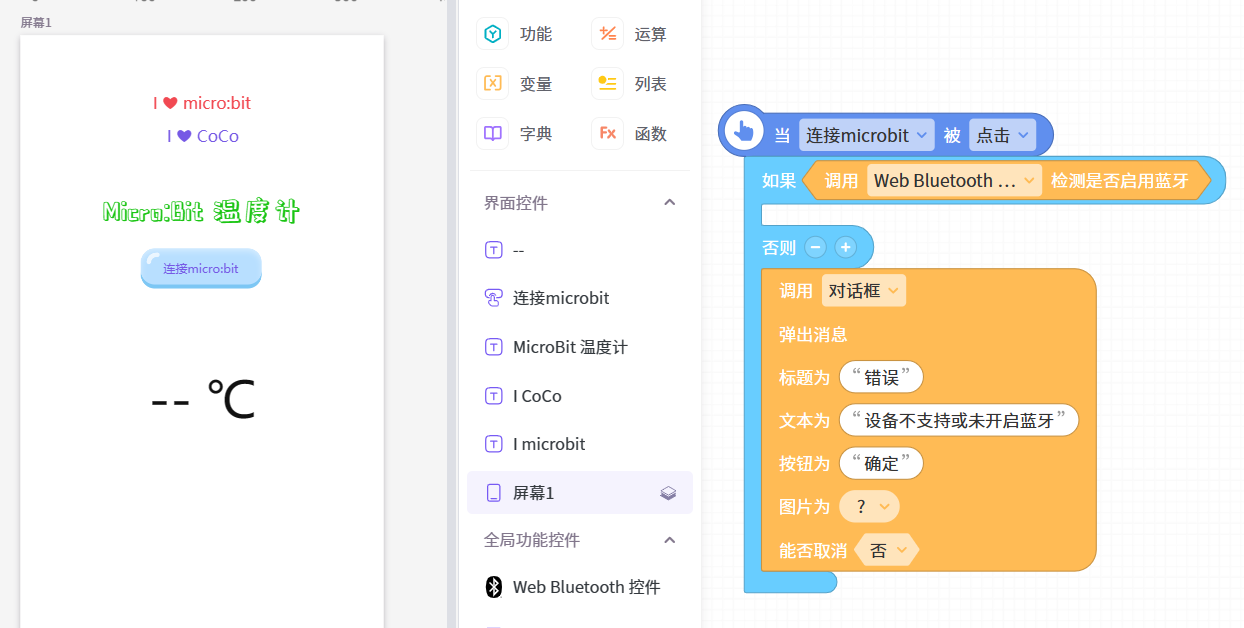Click the 屏幕1 label above the preview
The image size is (1244, 628).
coord(36,22)
